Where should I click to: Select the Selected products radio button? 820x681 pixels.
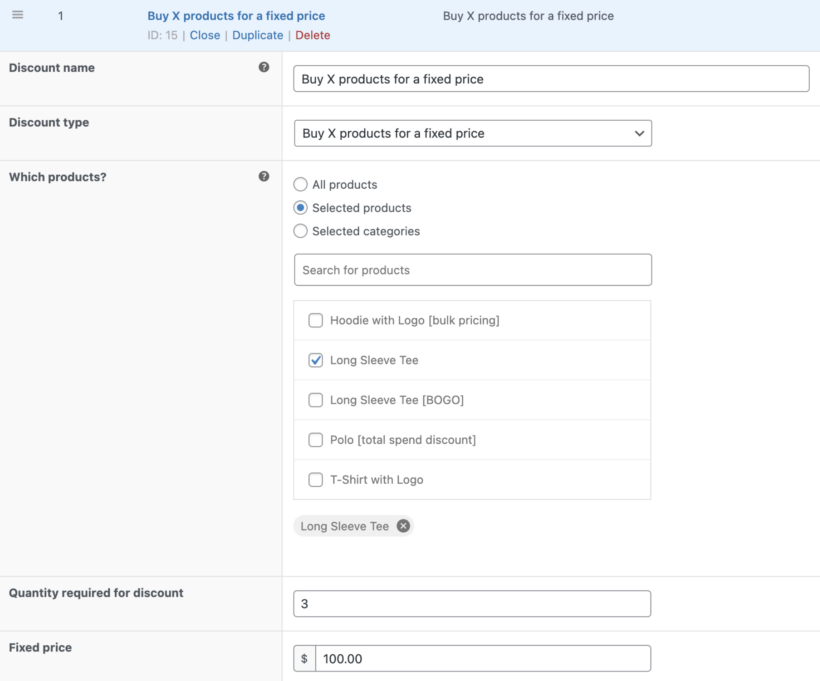pyautogui.click(x=300, y=207)
